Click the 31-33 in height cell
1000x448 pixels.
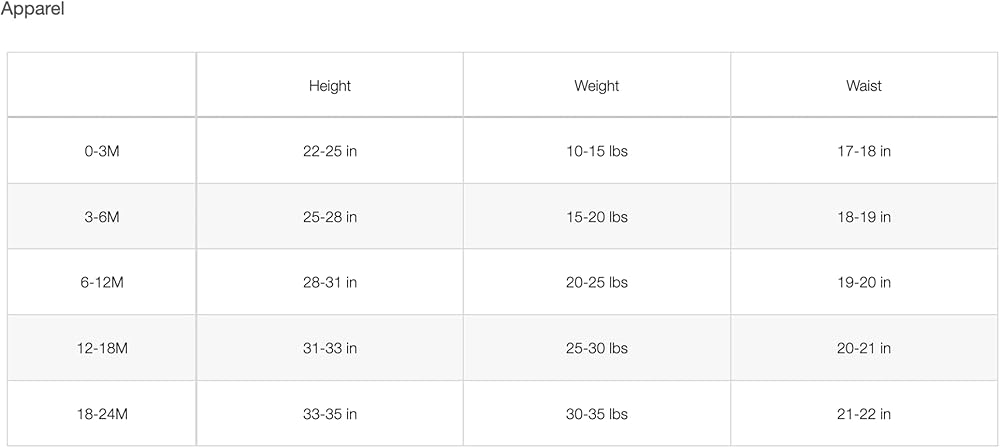(330, 349)
